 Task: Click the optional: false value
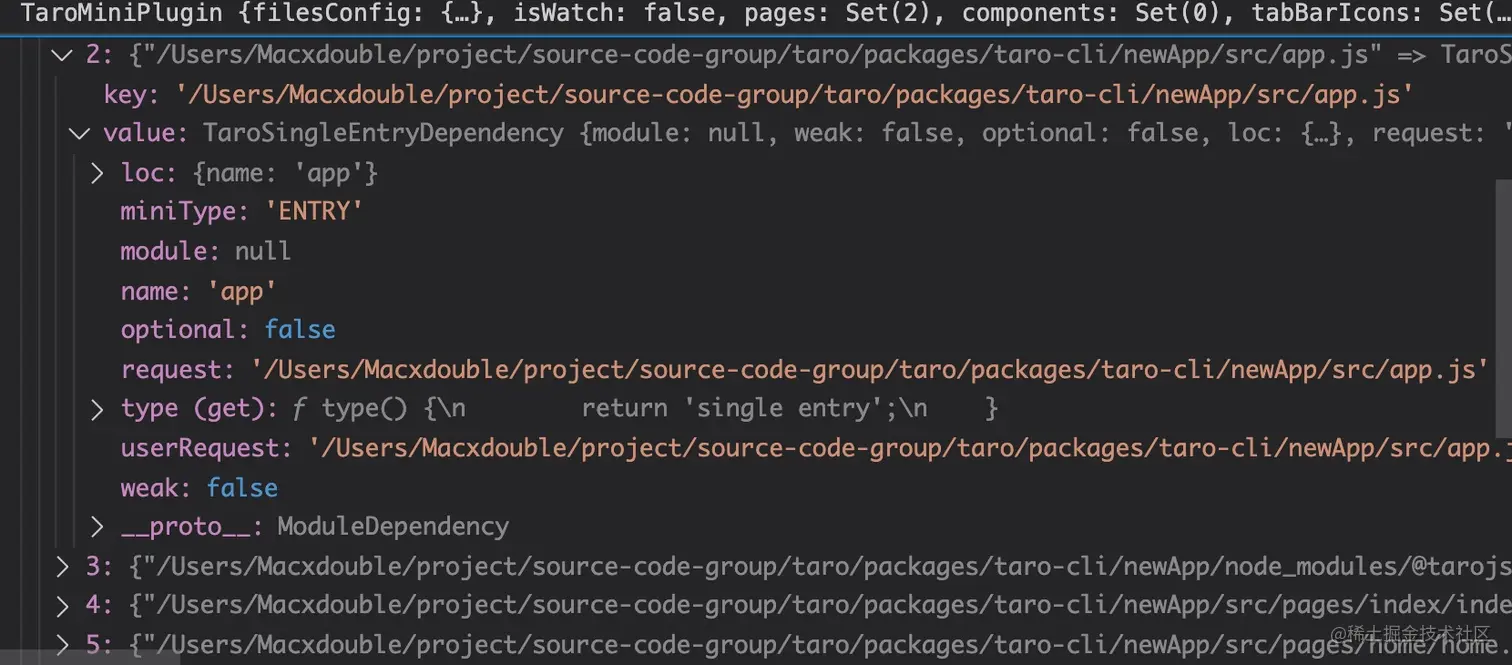click(300, 330)
